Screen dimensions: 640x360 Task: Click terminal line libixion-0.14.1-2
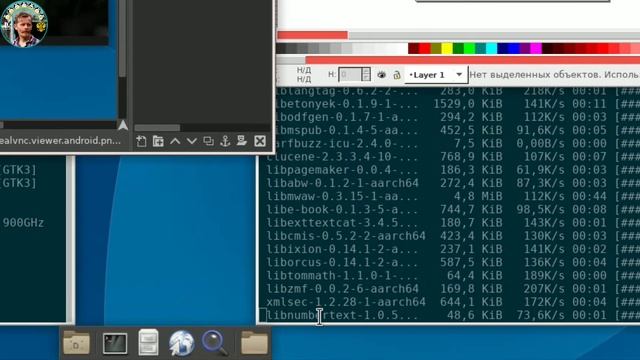point(343,249)
